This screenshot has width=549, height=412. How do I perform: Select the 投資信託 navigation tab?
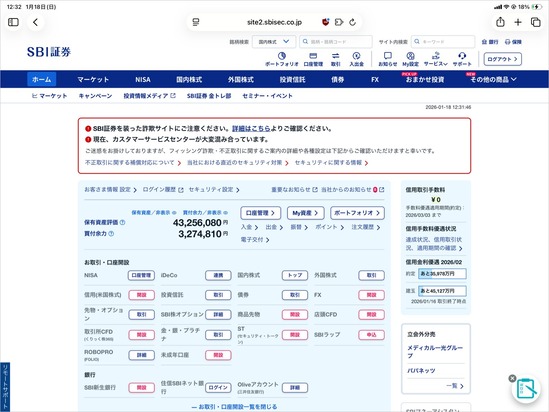[292, 79]
